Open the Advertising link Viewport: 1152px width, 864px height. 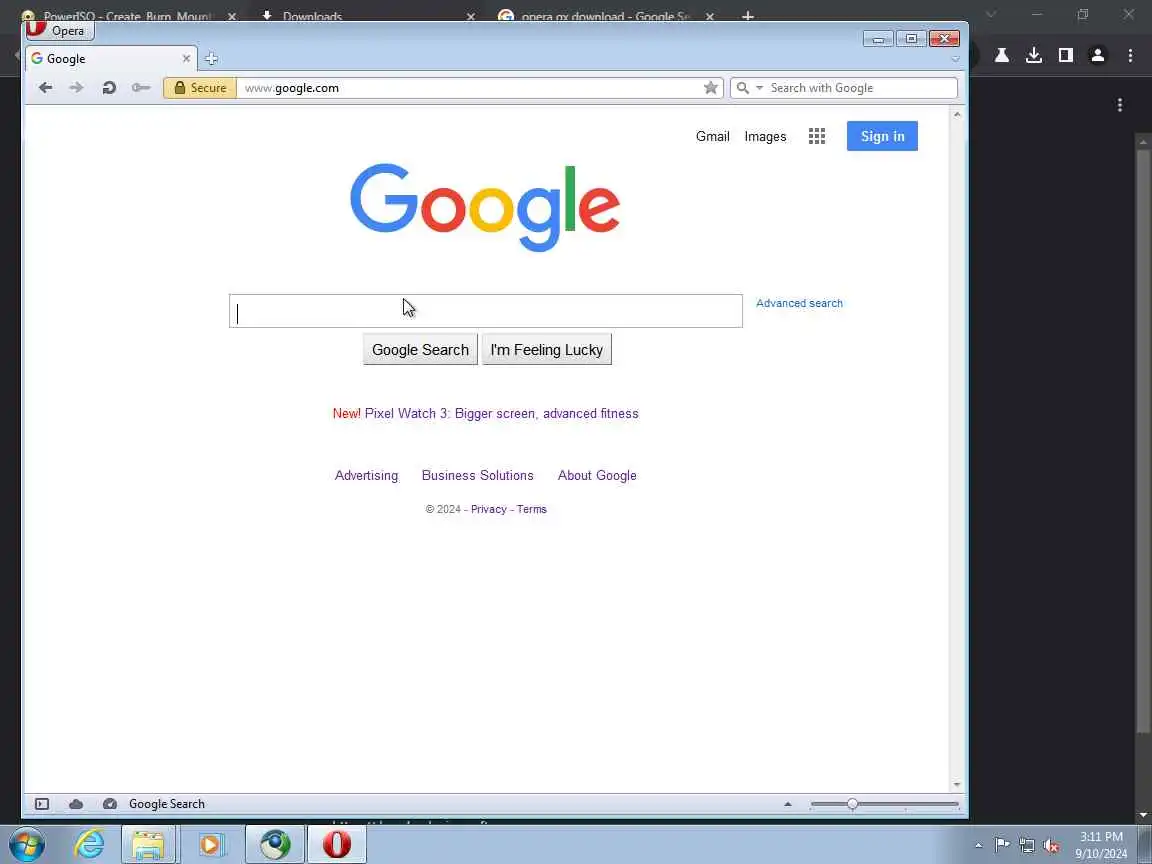366,475
